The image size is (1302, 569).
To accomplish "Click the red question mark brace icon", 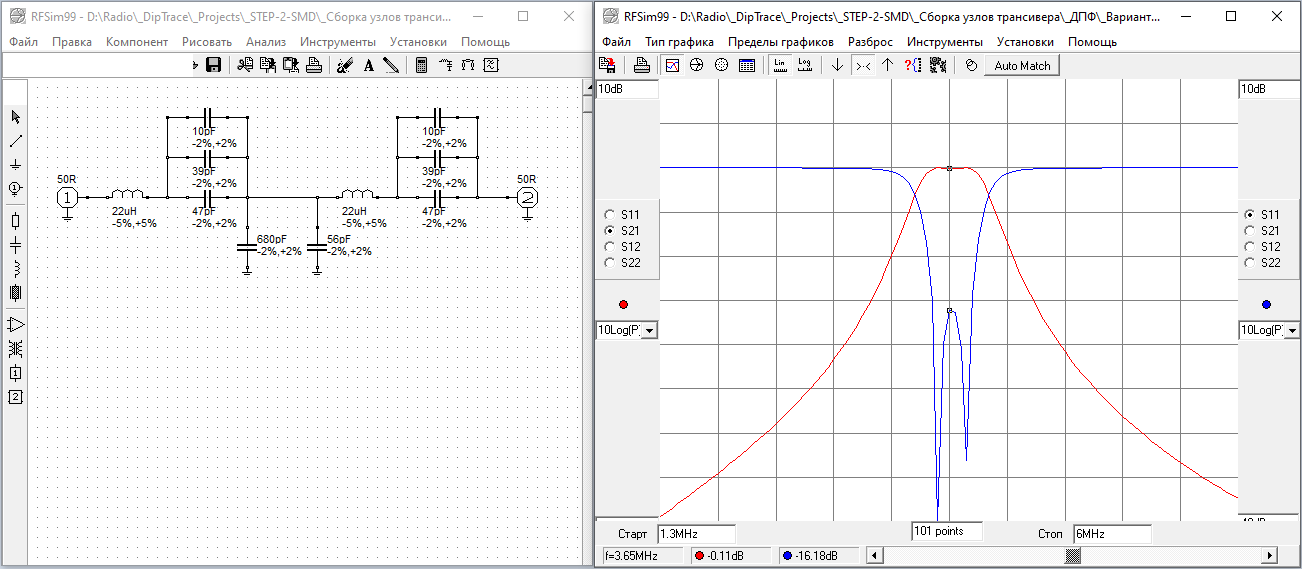I will point(912,65).
